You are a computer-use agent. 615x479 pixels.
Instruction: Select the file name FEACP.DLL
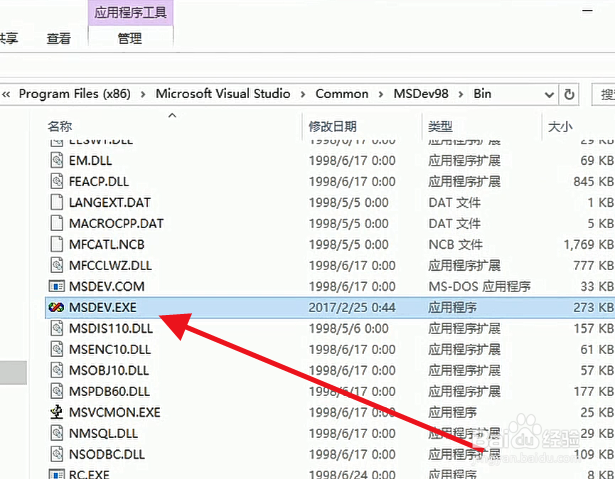pos(99,181)
